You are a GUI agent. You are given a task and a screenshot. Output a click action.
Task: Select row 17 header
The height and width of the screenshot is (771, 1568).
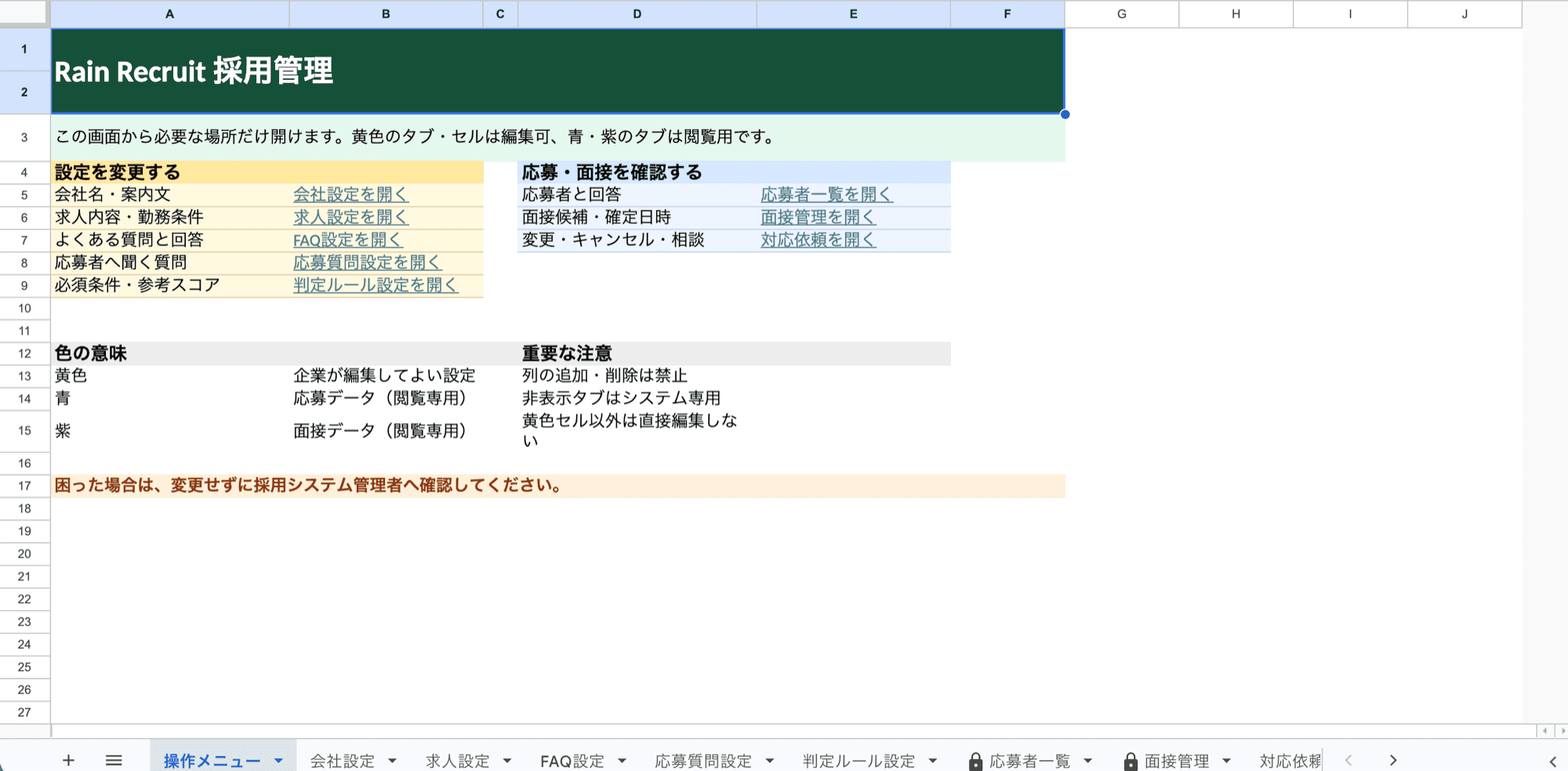25,486
